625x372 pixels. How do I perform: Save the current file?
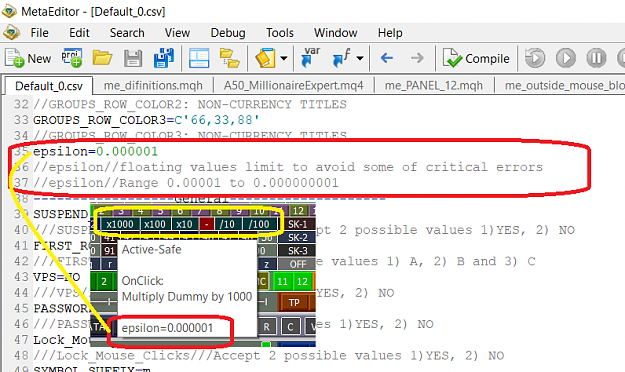(x=133, y=58)
